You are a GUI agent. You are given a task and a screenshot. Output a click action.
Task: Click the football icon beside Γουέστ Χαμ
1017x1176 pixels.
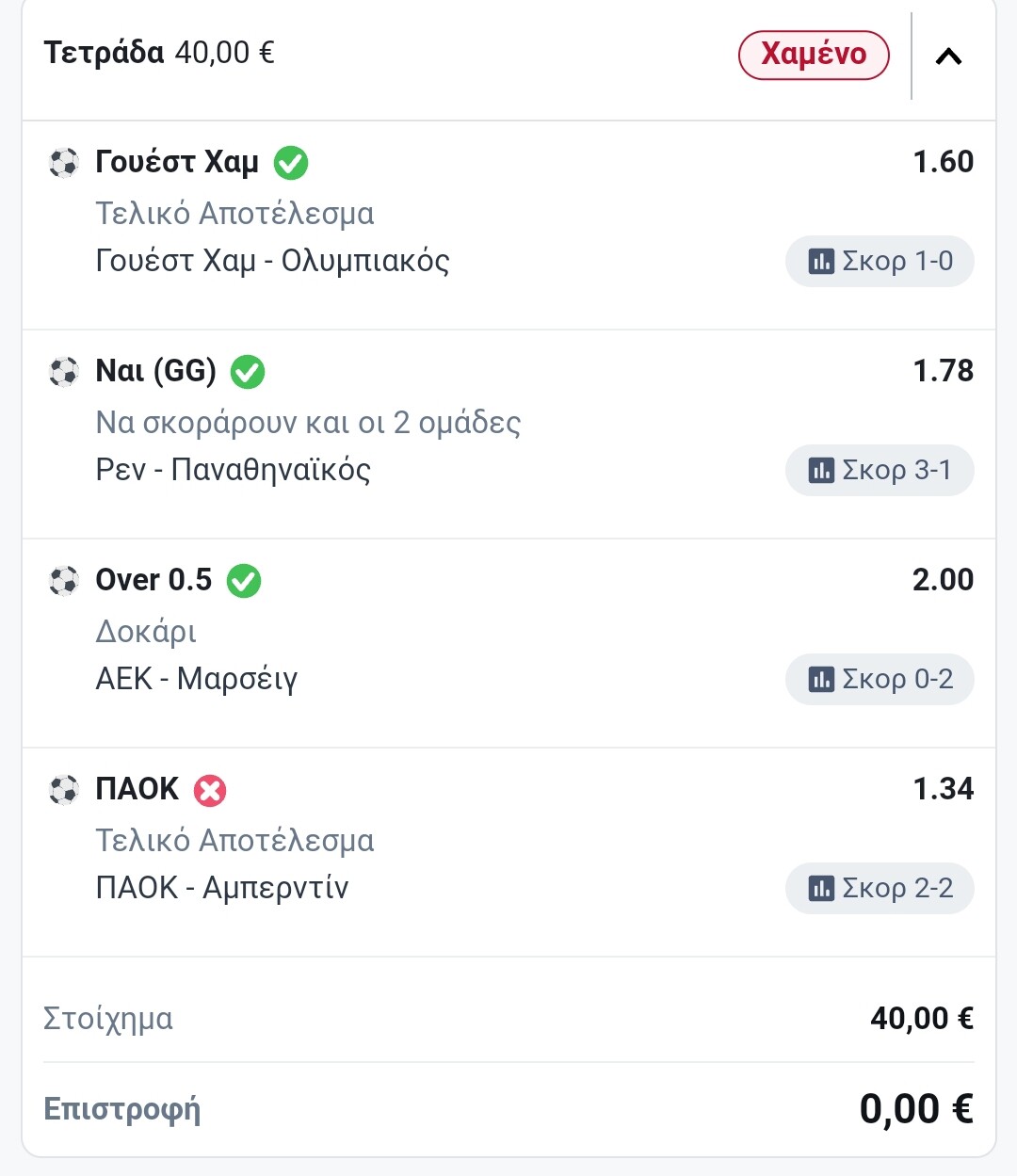(64, 163)
